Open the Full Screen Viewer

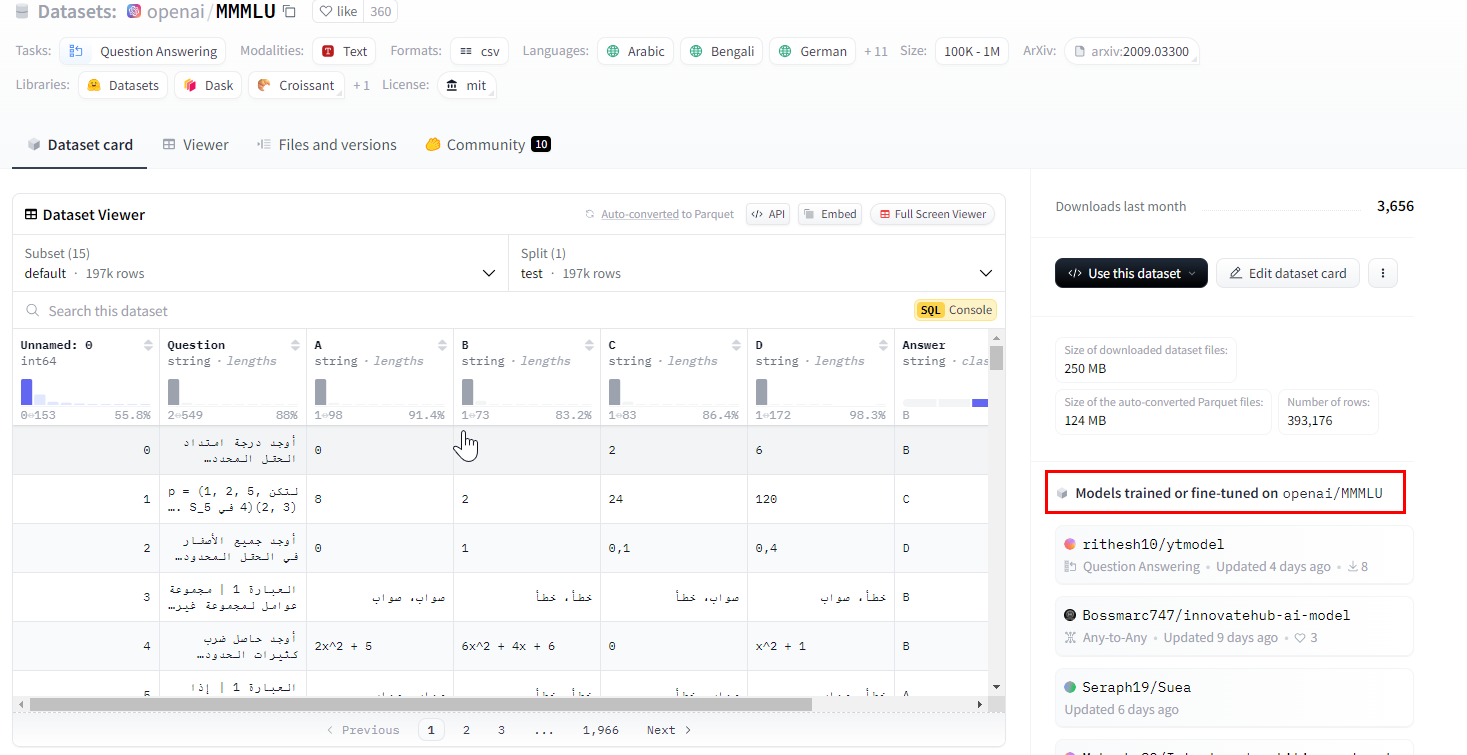(931, 214)
